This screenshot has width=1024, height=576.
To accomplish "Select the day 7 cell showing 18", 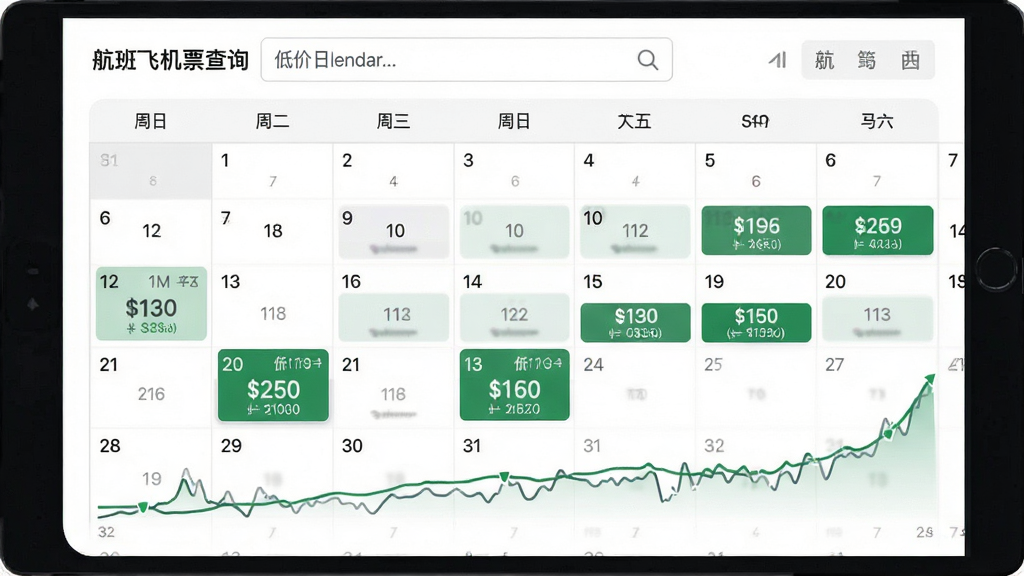I will point(272,231).
